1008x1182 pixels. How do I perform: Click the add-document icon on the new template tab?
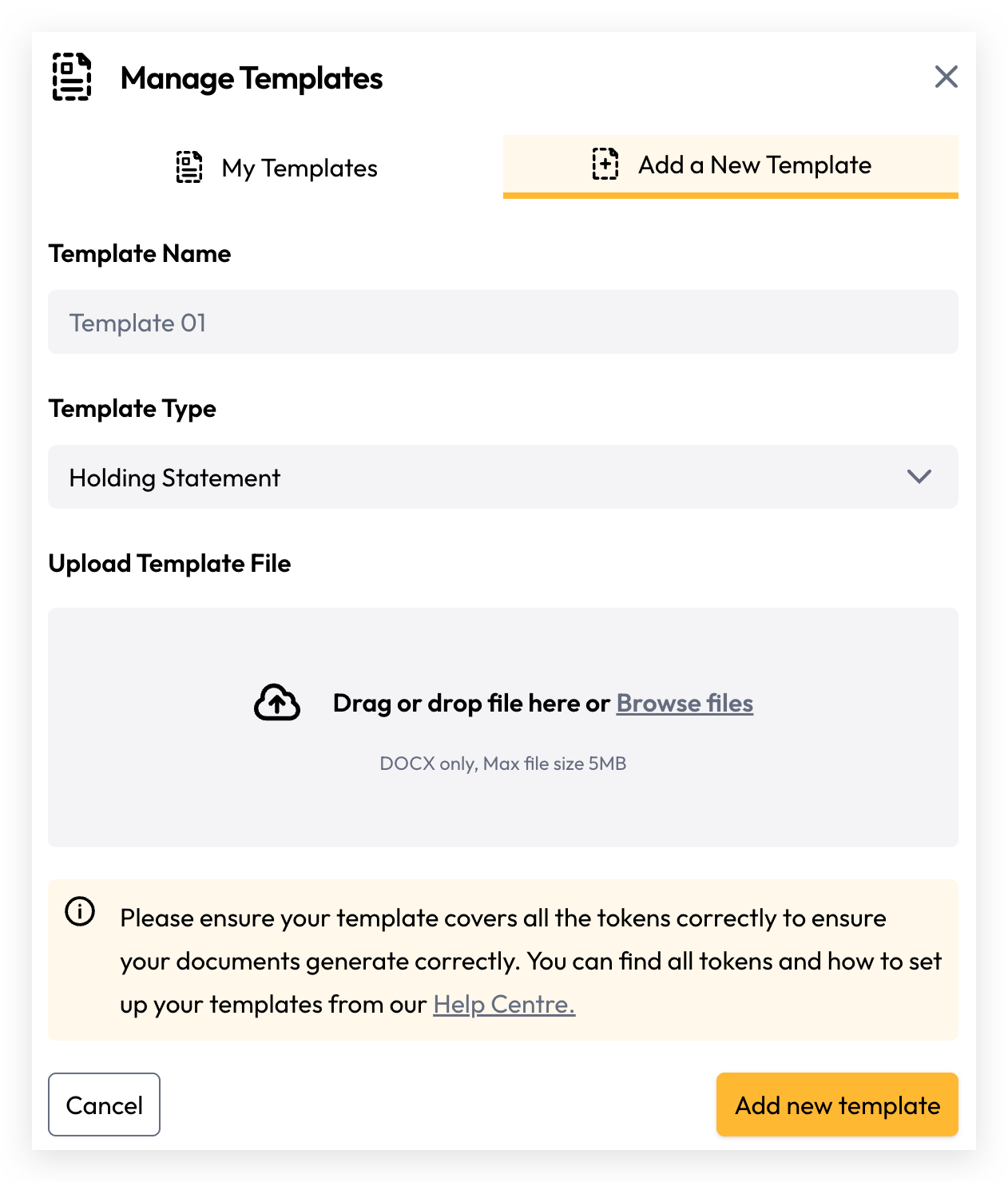(x=605, y=164)
